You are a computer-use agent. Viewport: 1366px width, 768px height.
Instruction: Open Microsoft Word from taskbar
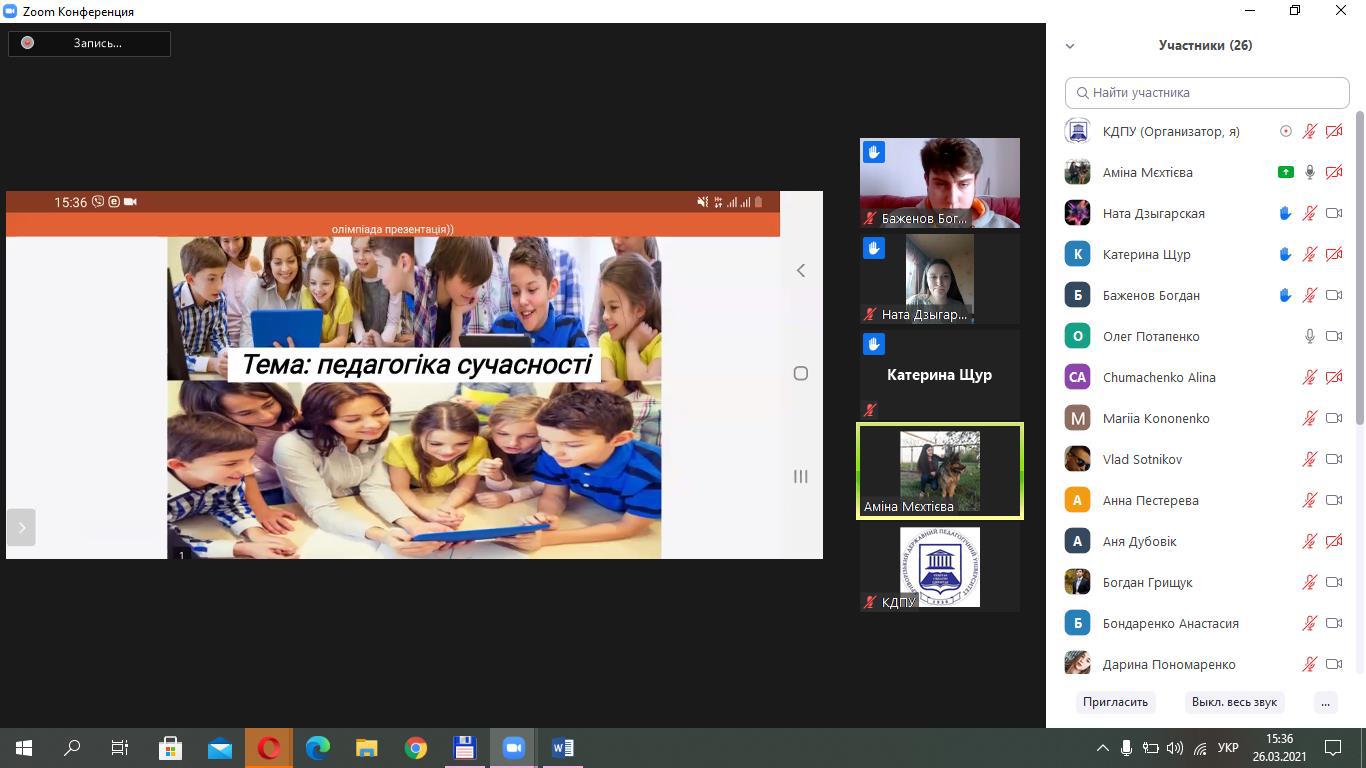[562, 747]
